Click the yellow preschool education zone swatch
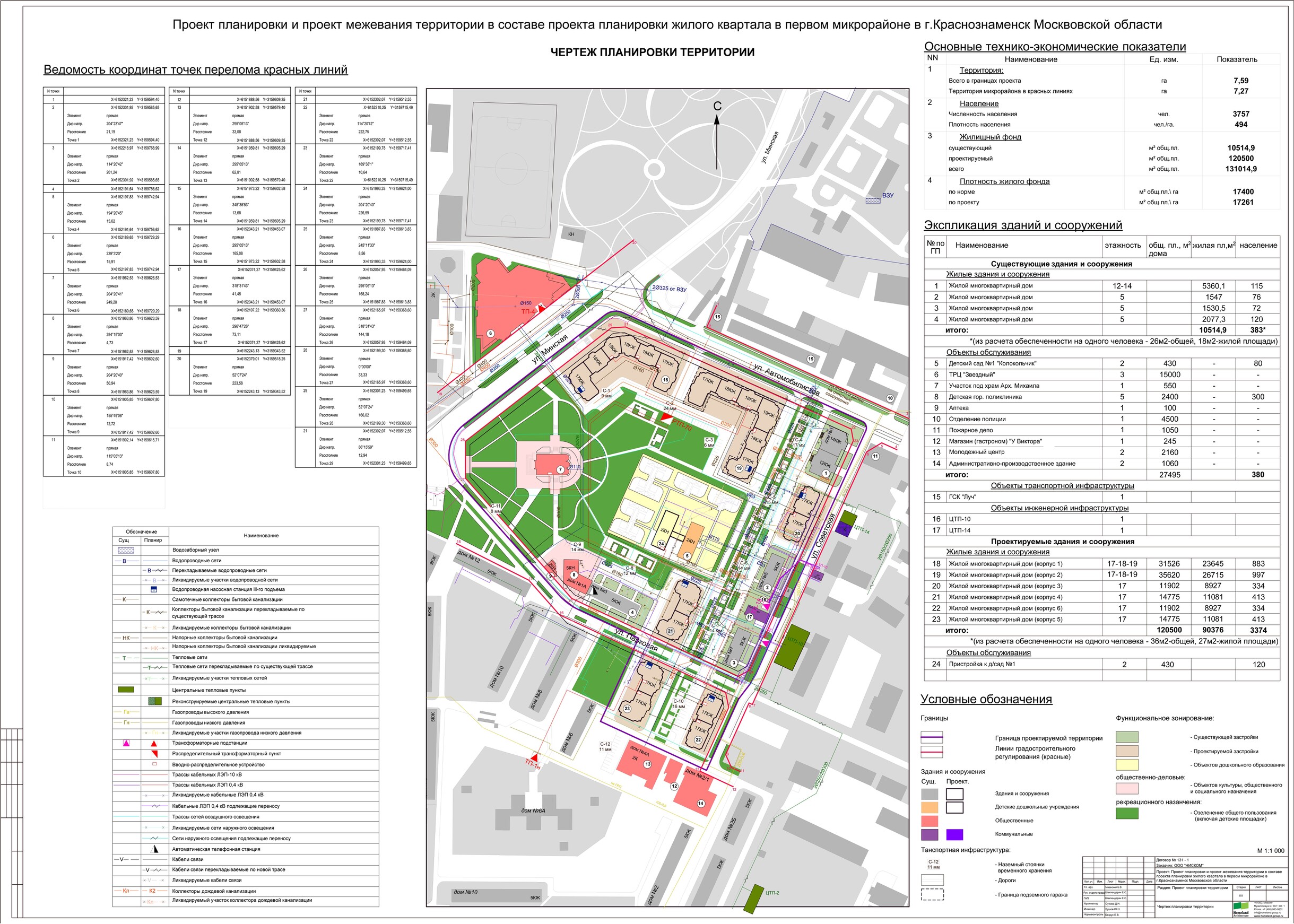The image size is (1294, 924). (1127, 765)
